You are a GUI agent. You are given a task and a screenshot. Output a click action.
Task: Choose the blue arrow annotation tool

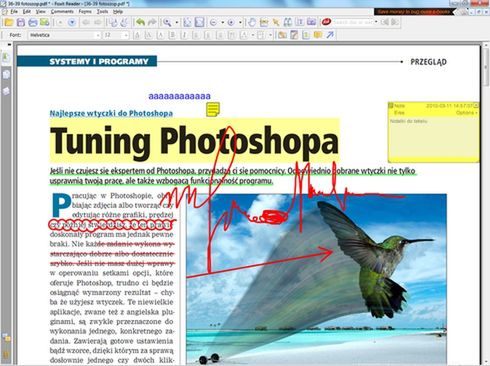click(330, 35)
